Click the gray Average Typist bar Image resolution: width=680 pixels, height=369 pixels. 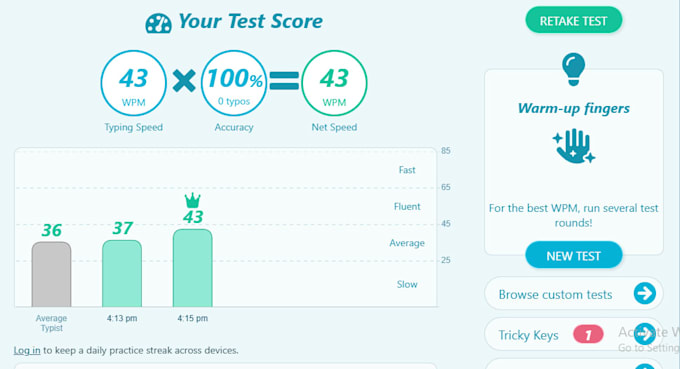point(51,274)
